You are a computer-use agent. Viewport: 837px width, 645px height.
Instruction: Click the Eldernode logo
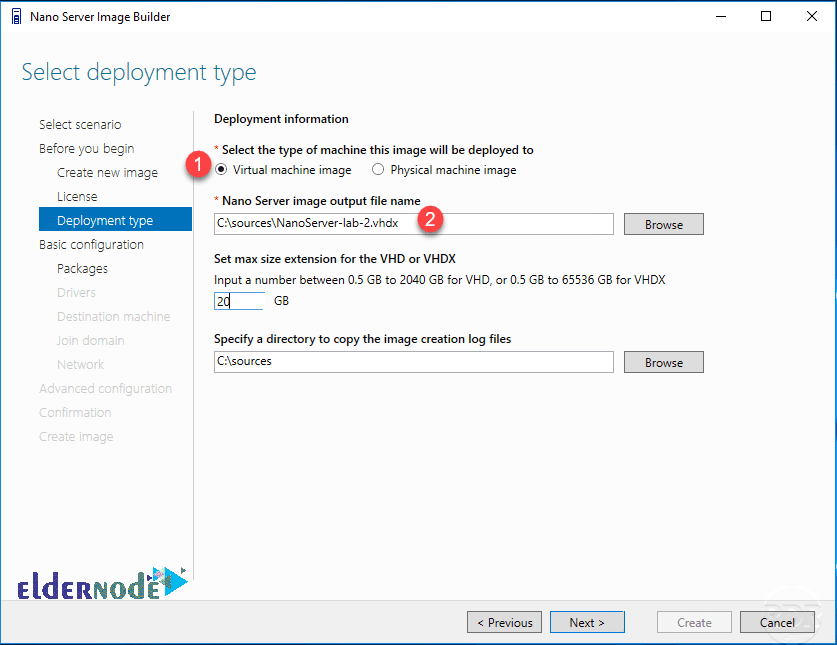point(102,584)
